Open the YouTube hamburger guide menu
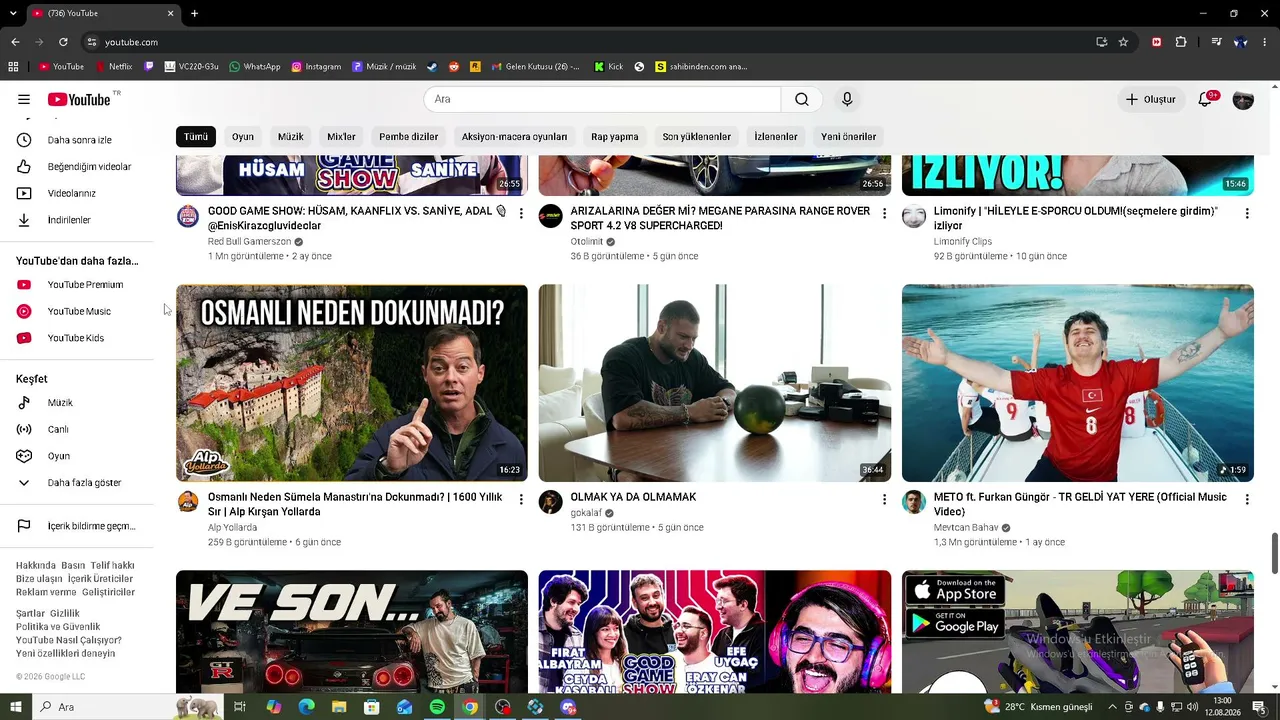This screenshot has height=720, width=1280. [24, 99]
